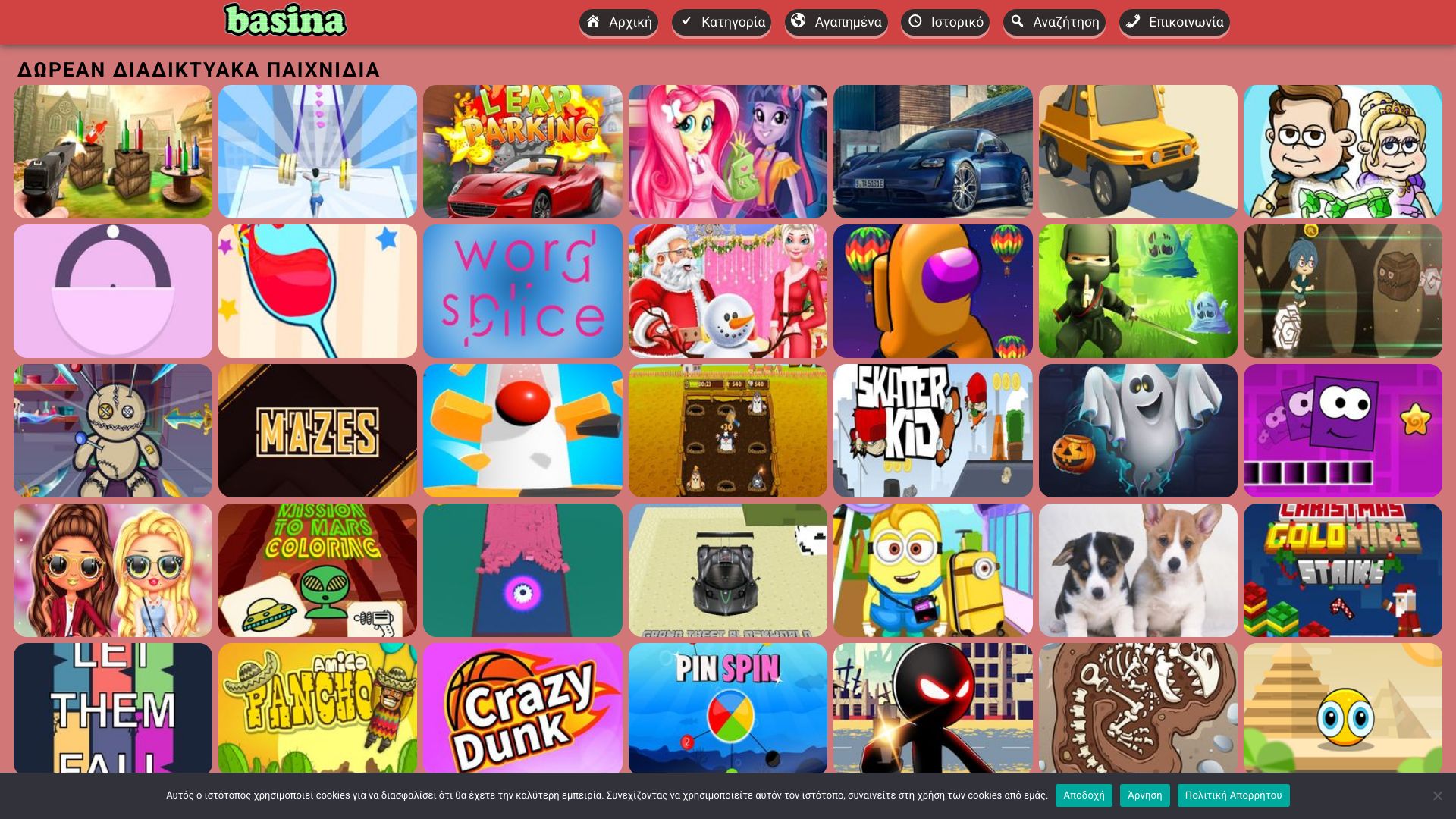The height and width of the screenshot is (819, 1456).
Task: Play the Leap Parking game
Action: (x=522, y=152)
